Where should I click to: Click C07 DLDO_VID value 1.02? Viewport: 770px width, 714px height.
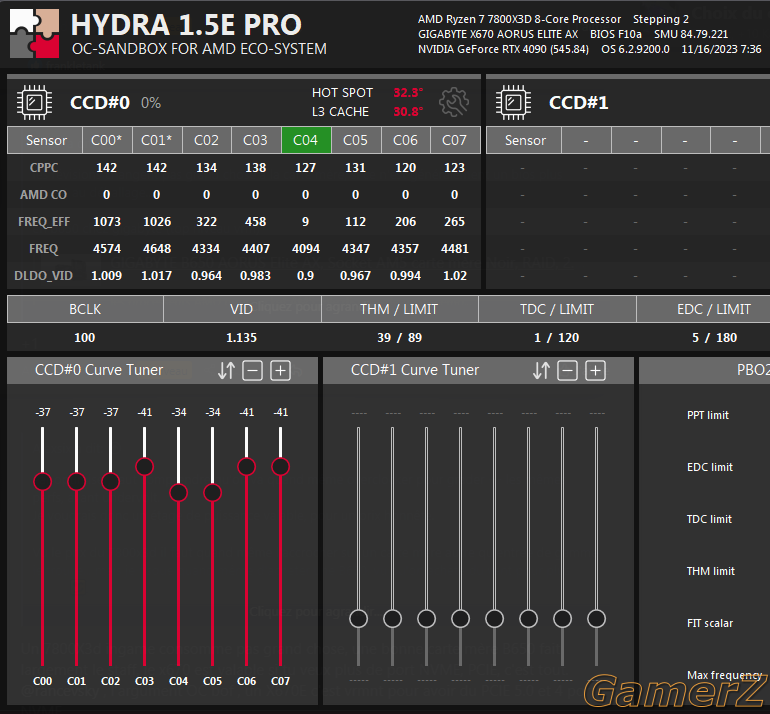point(455,275)
